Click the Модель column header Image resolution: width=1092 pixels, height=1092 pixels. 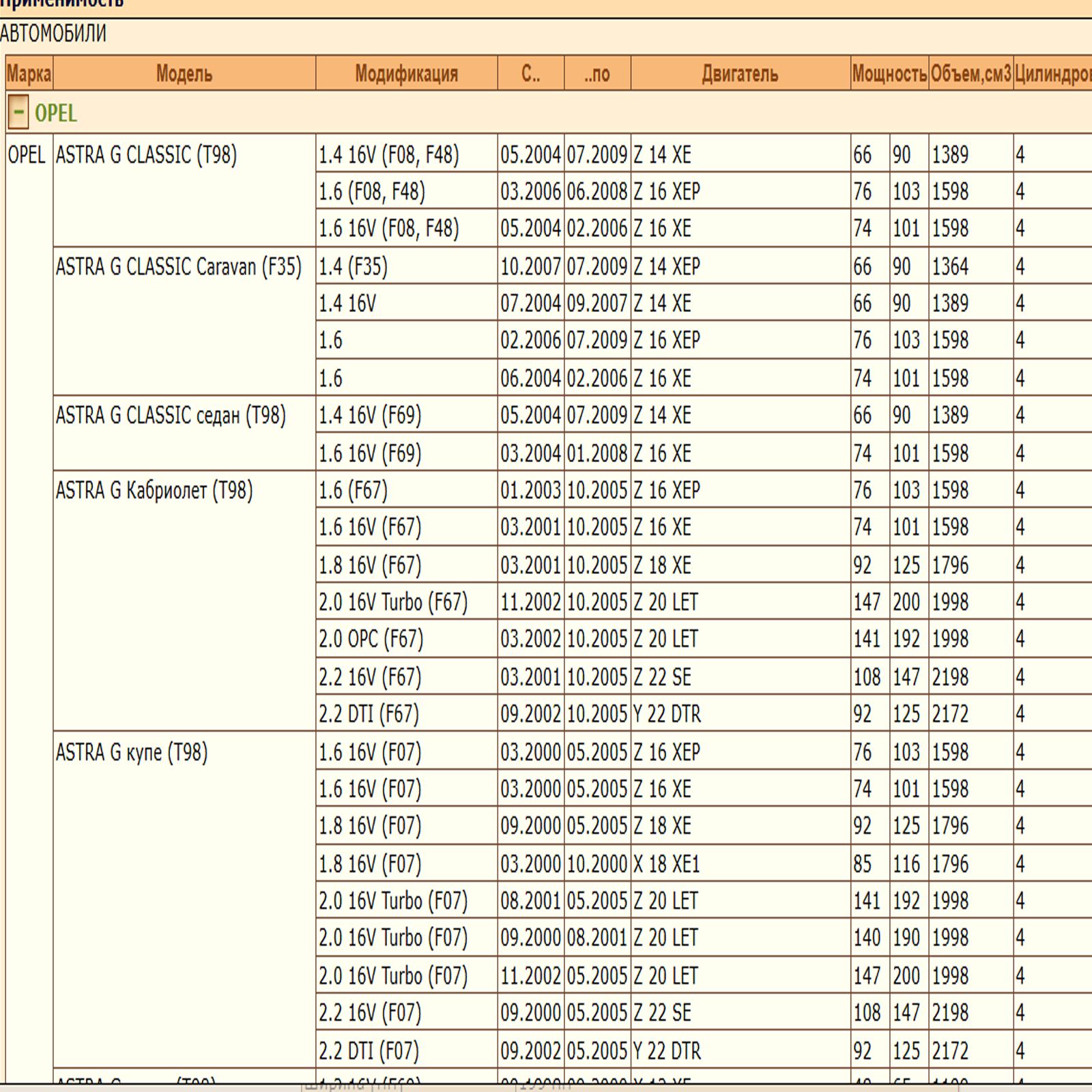coord(184,74)
